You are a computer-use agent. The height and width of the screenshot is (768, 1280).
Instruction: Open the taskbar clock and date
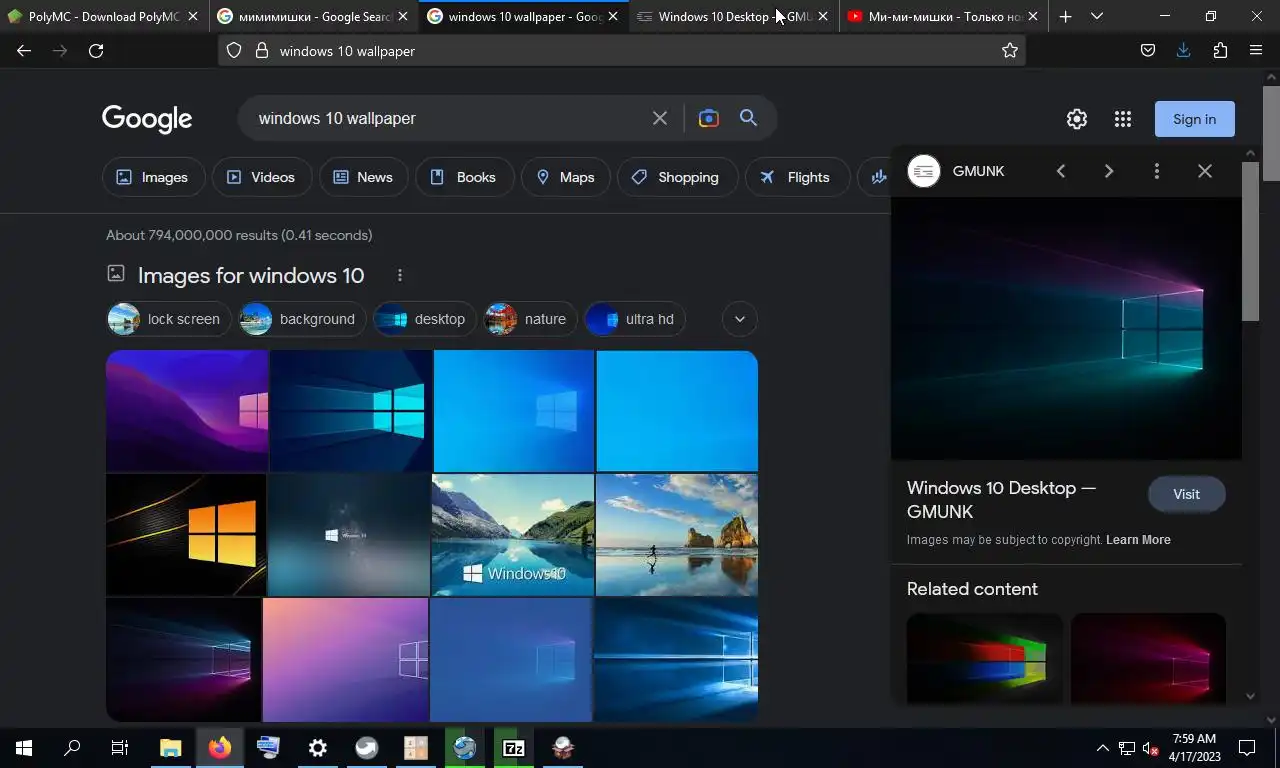pyautogui.click(x=1194, y=748)
